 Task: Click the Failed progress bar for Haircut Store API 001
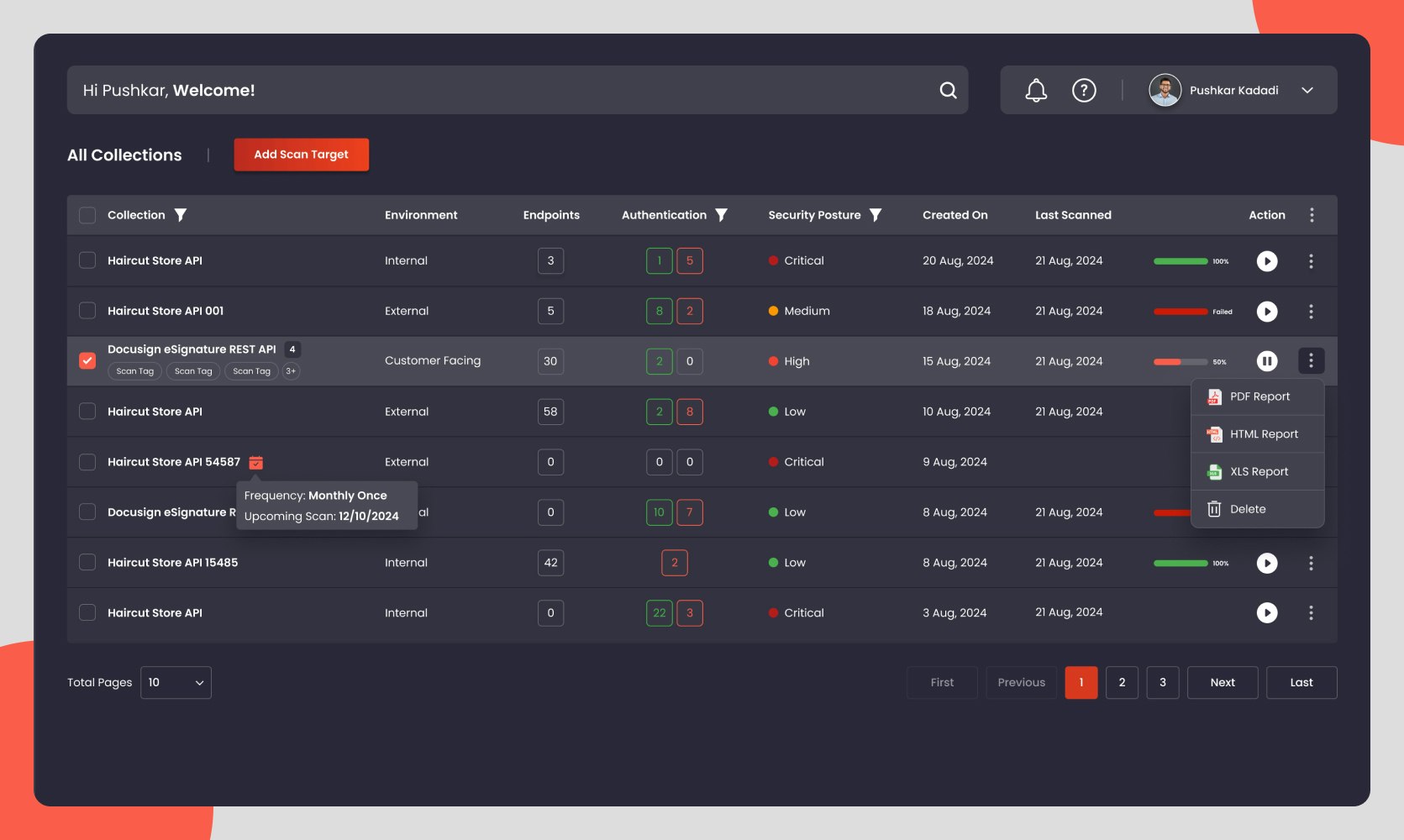click(x=1181, y=312)
